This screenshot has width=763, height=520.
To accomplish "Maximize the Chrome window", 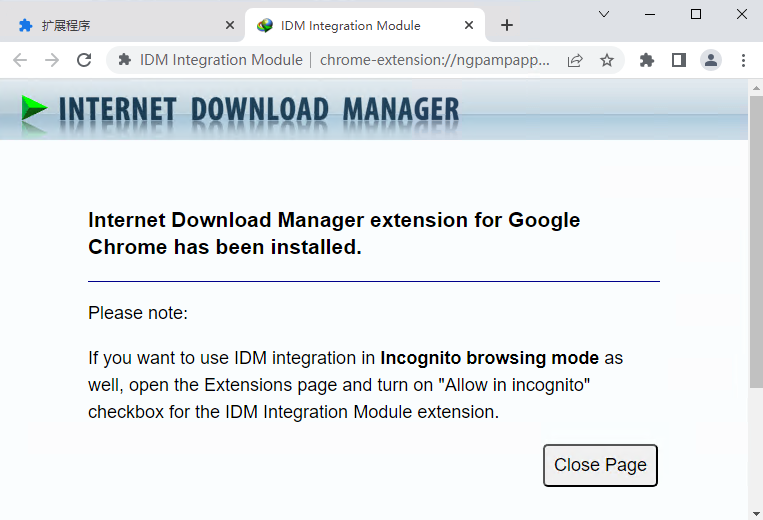I will click(x=696, y=14).
